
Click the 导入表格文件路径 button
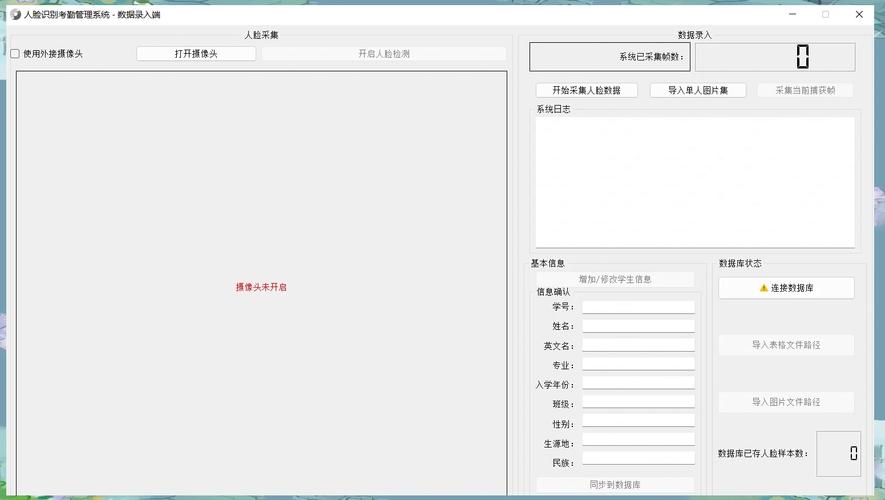click(786, 345)
